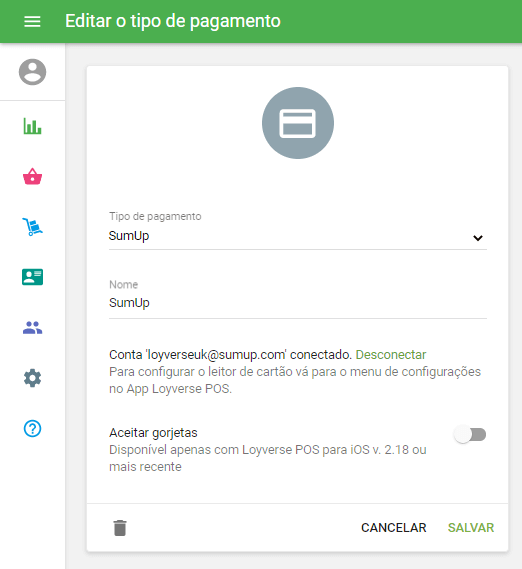
Task: Open the user account profile icon
Action: coord(32,72)
